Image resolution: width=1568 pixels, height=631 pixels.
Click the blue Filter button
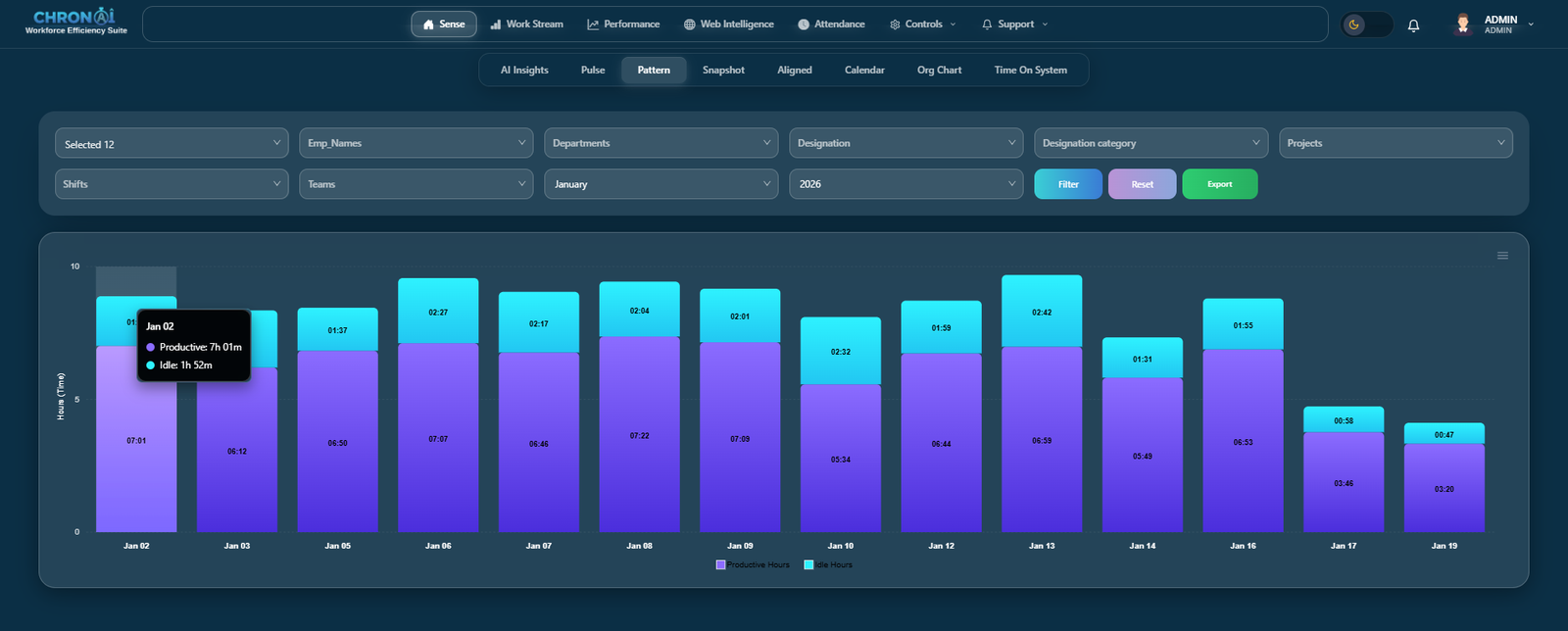[x=1068, y=184]
